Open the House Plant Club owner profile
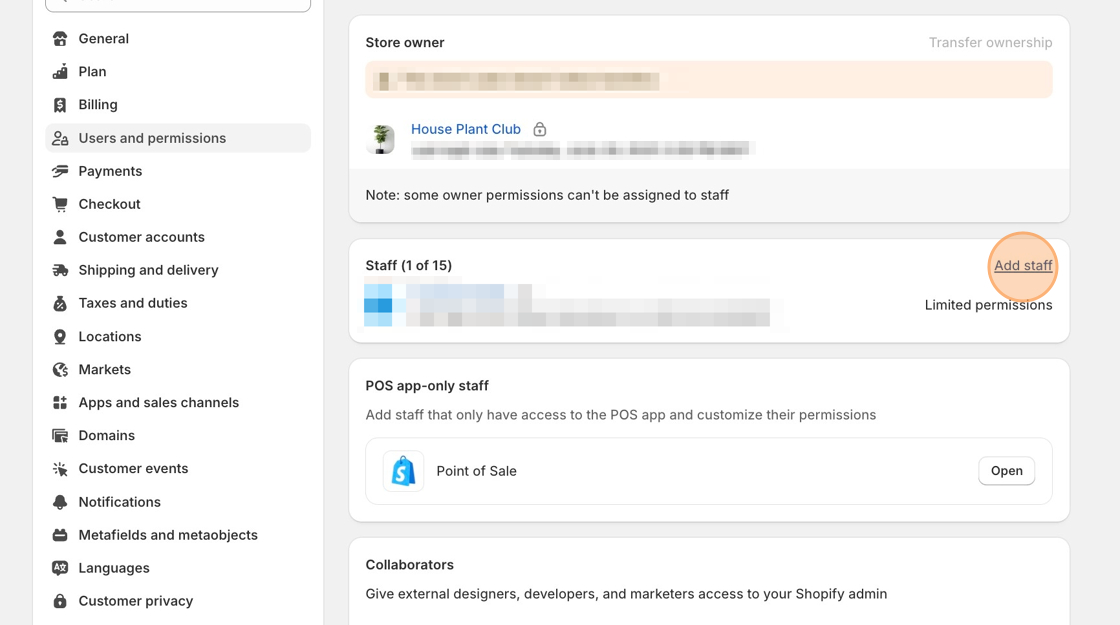This screenshot has width=1120, height=625. point(465,129)
